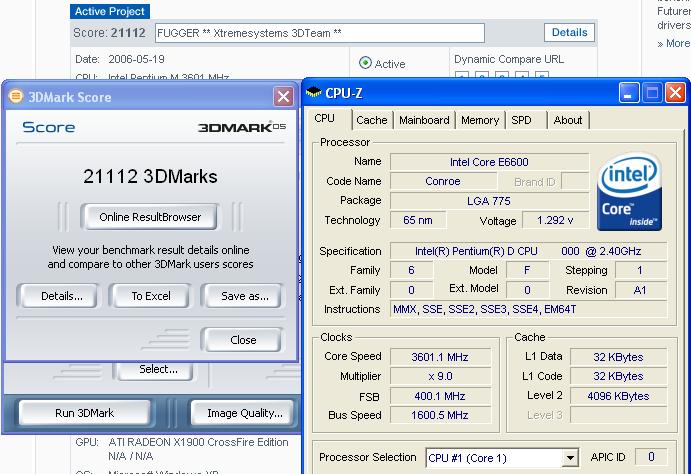This screenshot has height=474, width=691.
Task: Click the Intel Core inside logo
Action: tap(629, 192)
